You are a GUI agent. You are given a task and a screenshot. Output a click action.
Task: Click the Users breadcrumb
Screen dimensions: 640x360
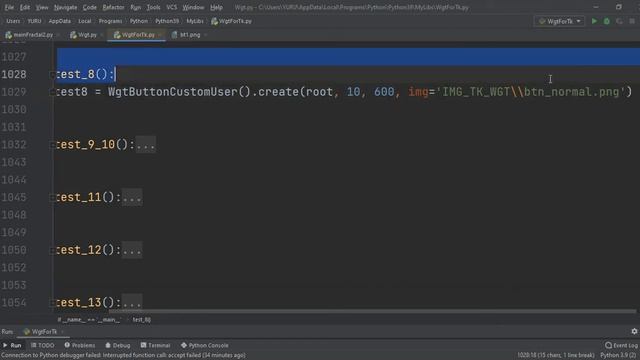coord(13,21)
